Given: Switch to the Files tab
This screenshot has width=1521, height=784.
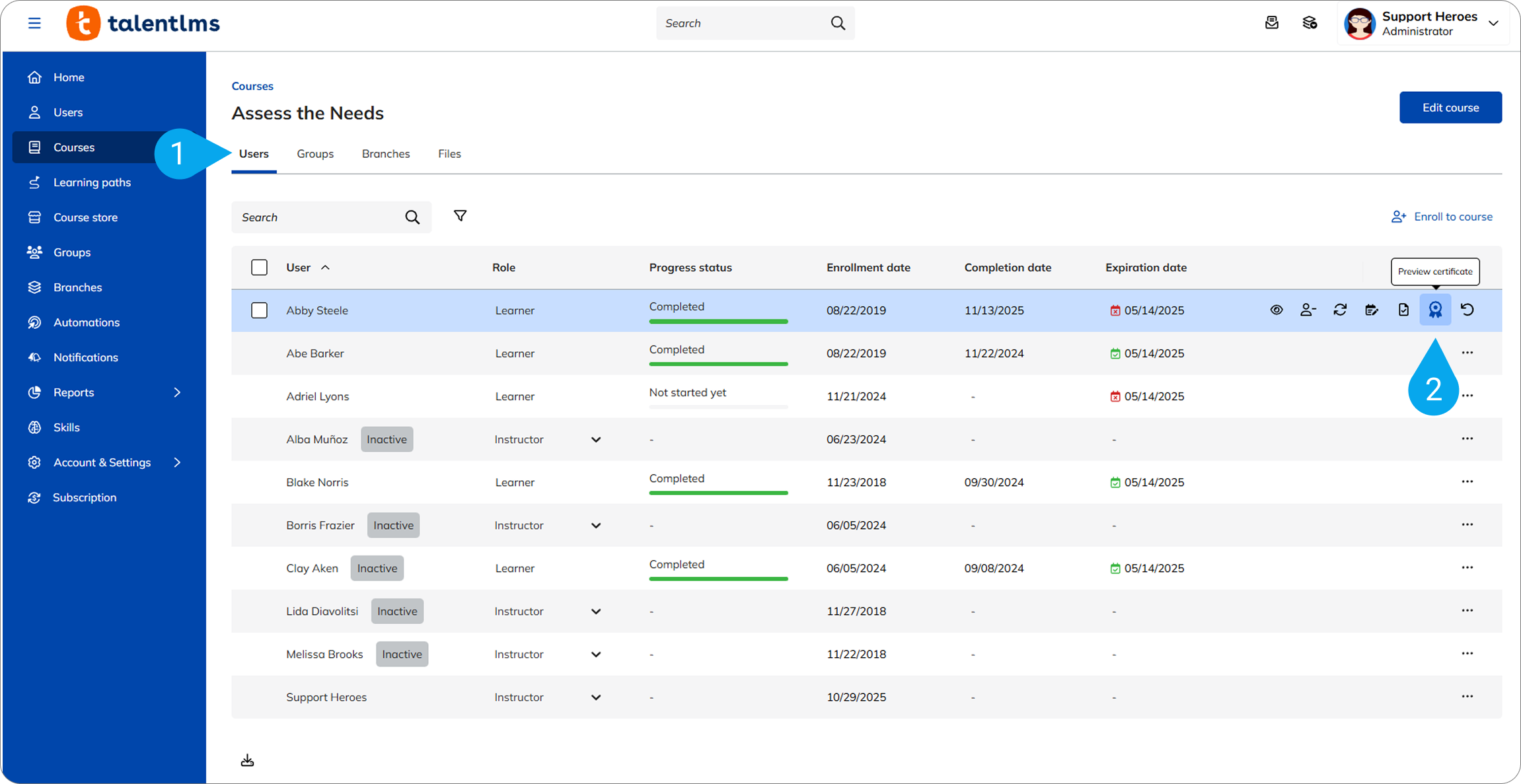Looking at the screenshot, I should (449, 154).
